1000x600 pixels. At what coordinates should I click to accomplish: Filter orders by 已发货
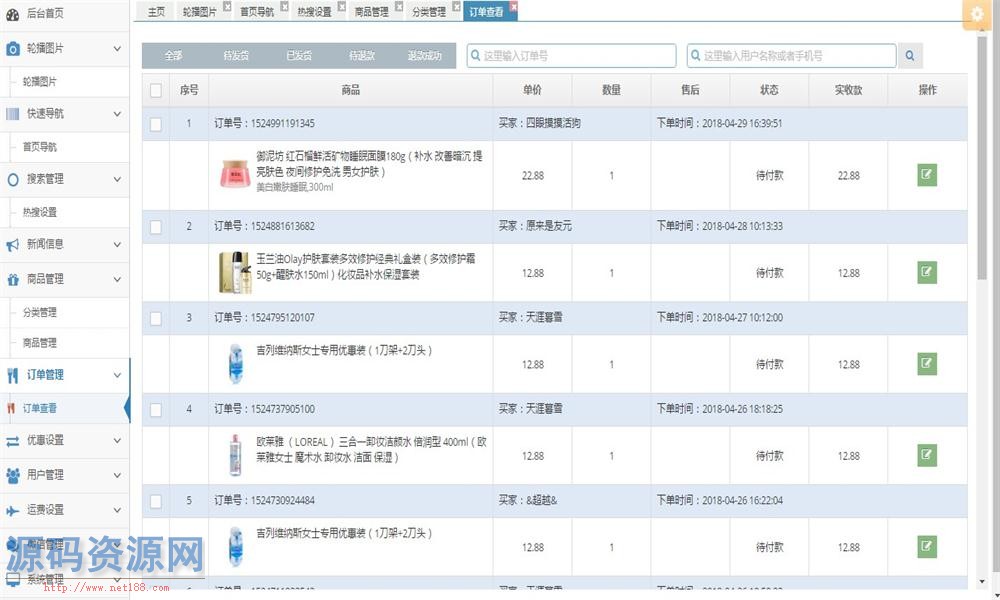[x=299, y=55]
